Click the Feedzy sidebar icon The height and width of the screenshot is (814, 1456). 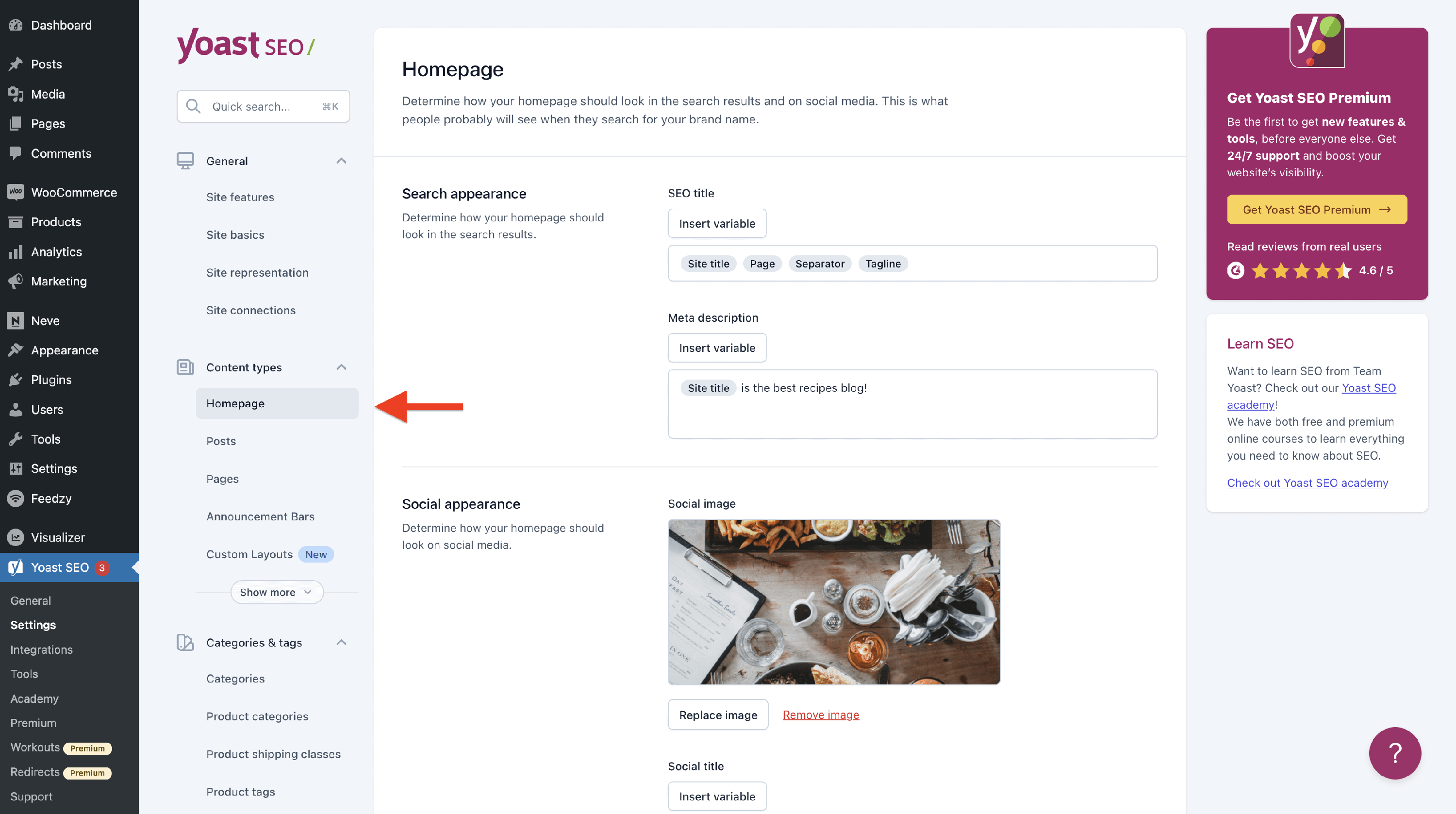click(16, 498)
